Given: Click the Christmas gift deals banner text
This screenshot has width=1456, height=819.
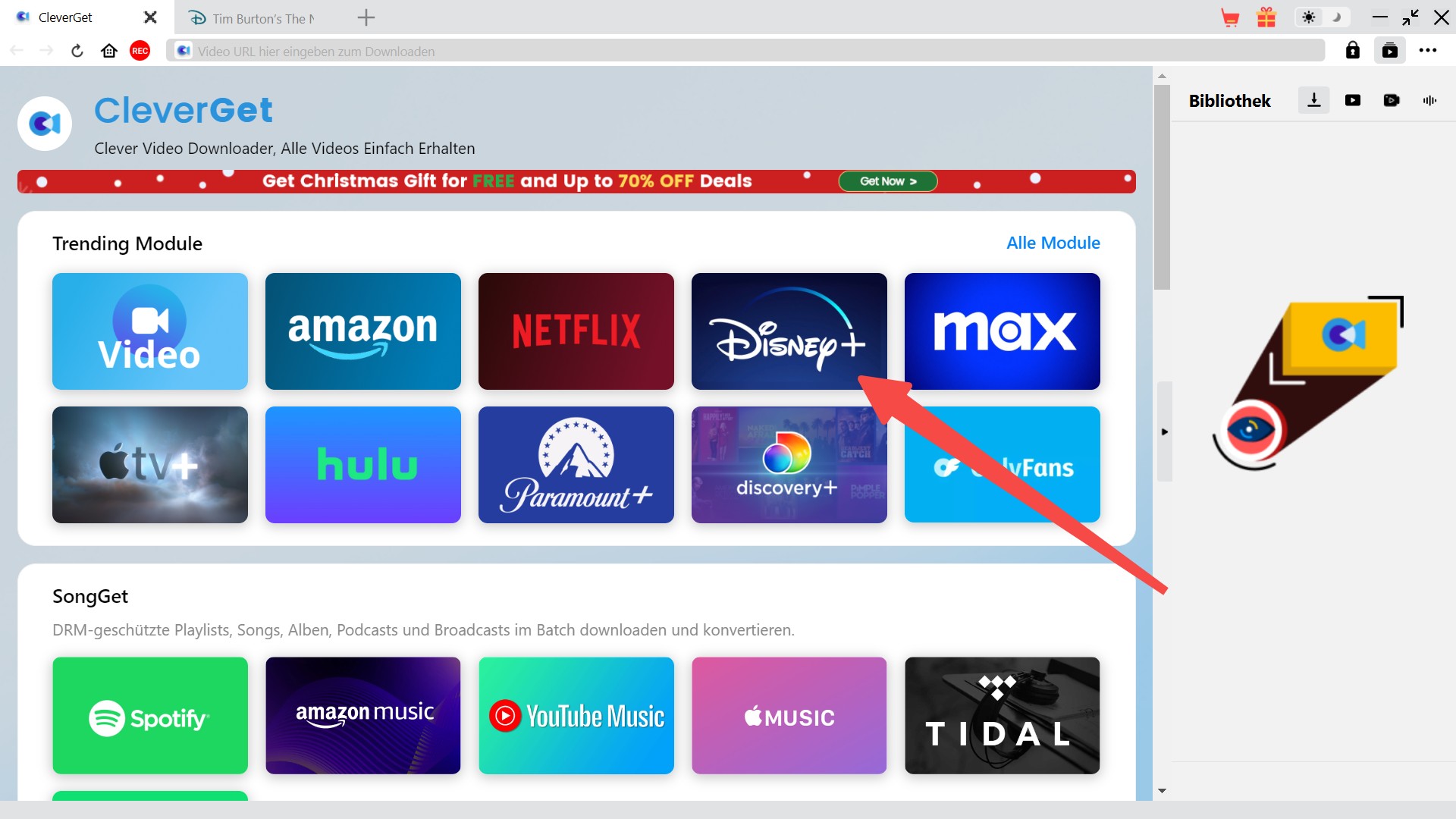Looking at the screenshot, I should [507, 181].
